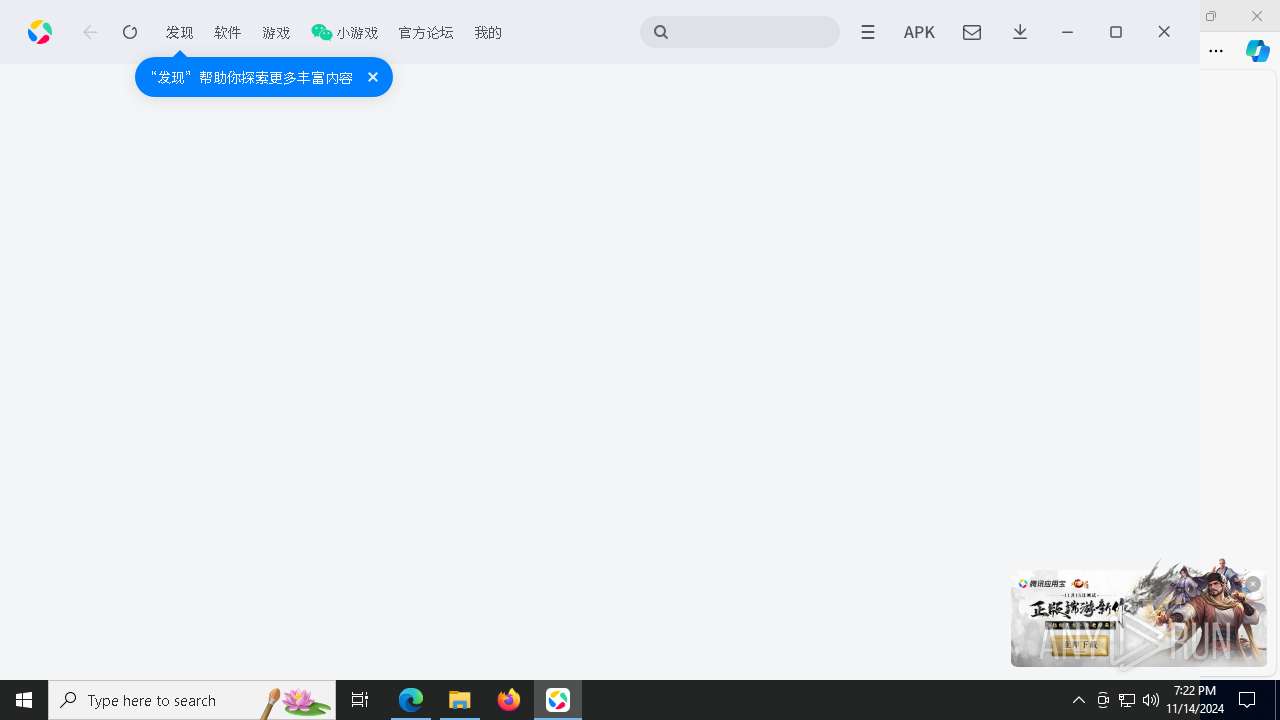
Task: Open Copilot icon in background browser
Action: (1258, 51)
